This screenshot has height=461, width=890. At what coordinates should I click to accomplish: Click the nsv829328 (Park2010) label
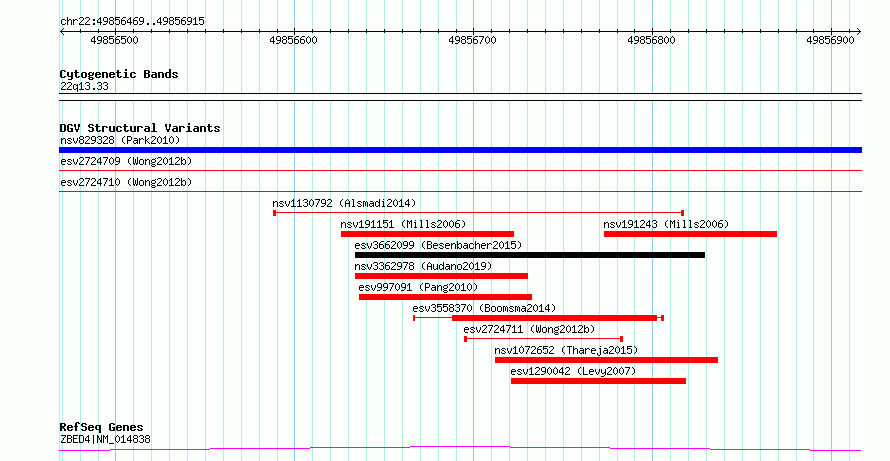(120, 140)
